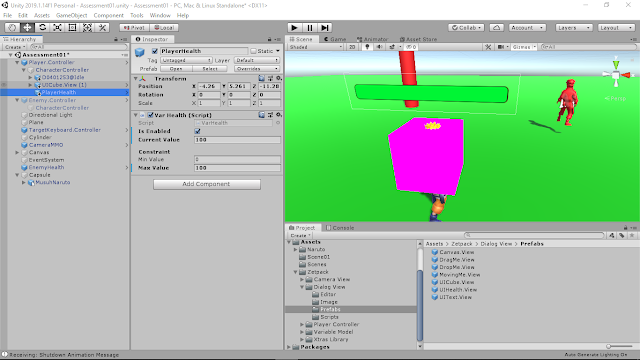The height and width of the screenshot is (360, 640).
Task: Open scene tools wrench icon
Action: click(x=488, y=47)
